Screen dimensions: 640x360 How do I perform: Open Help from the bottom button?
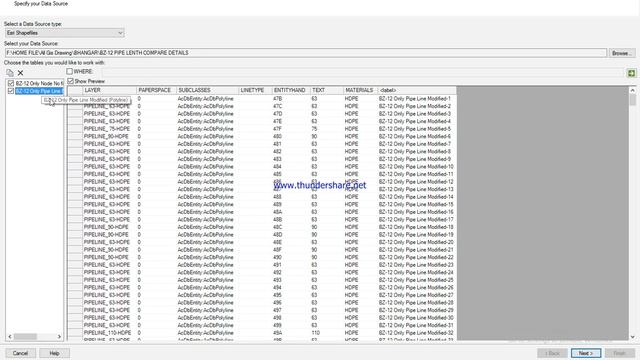point(54,353)
